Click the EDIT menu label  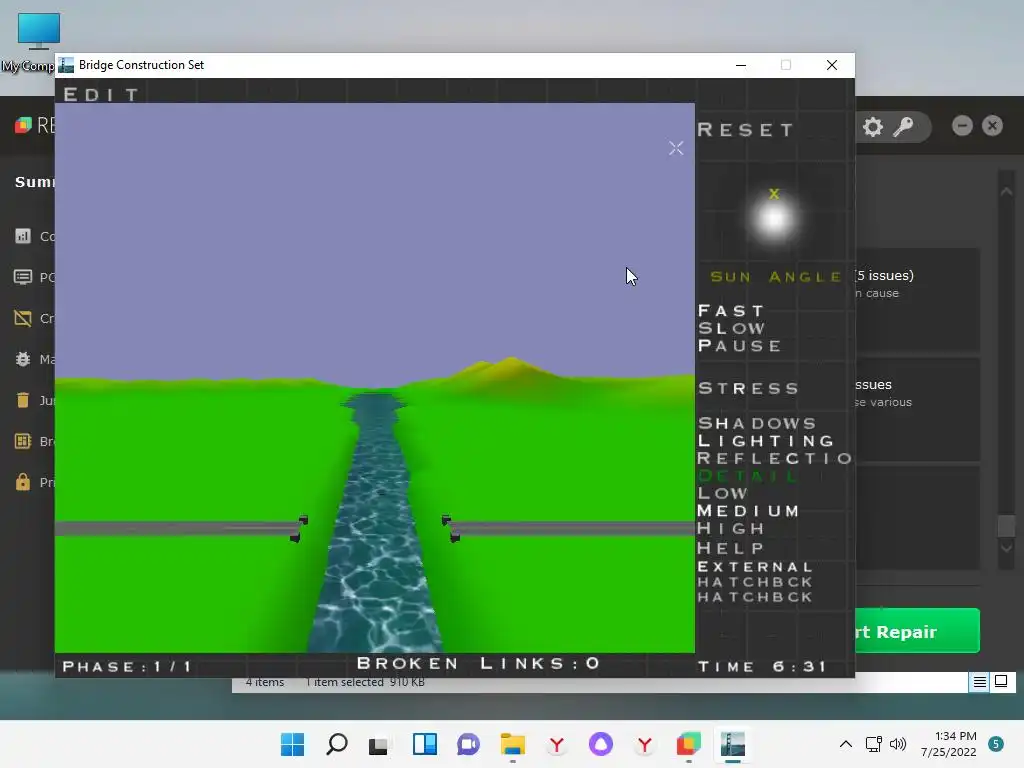click(x=101, y=95)
